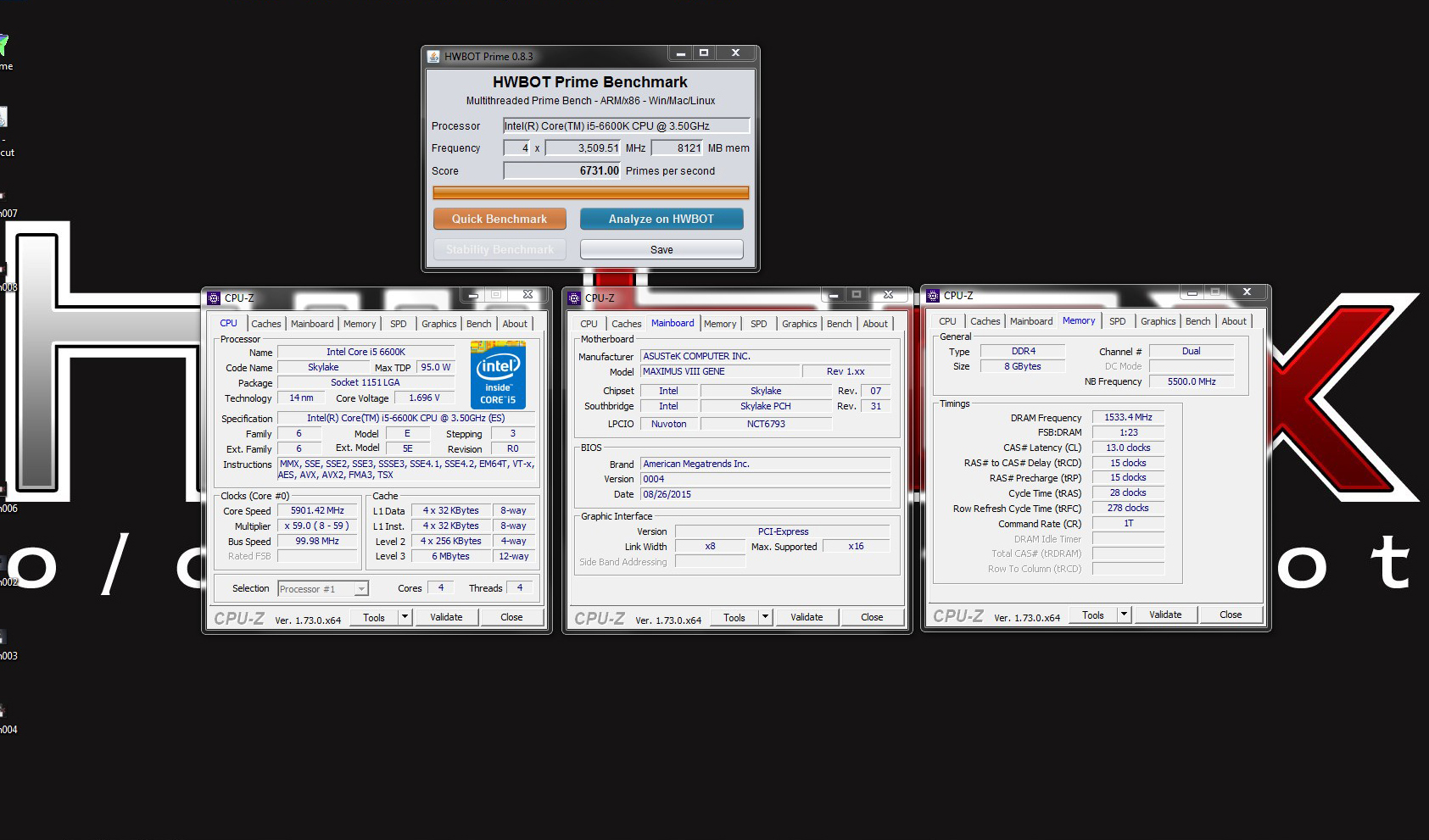Image resolution: width=1429 pixels, height=840 pixels.
Task: Minimize the HWBOT Prime window
Action: pos(680,53)
